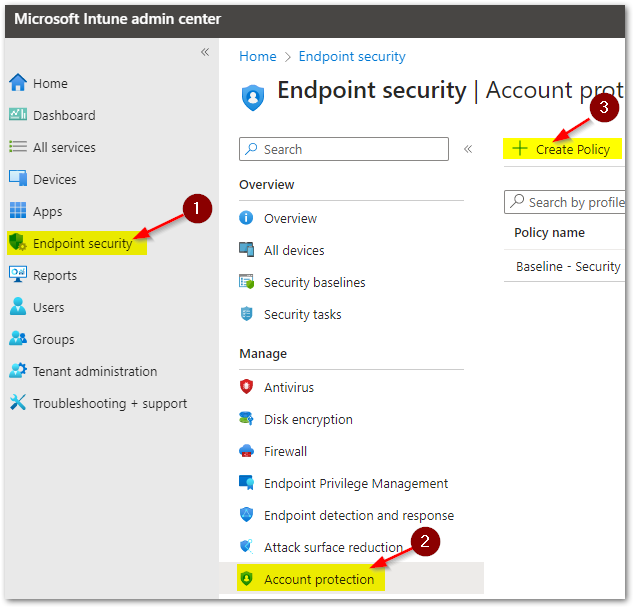634x608 pixels.
Task: Click the Home house icon in sidebar
Action: coord(18,82)
